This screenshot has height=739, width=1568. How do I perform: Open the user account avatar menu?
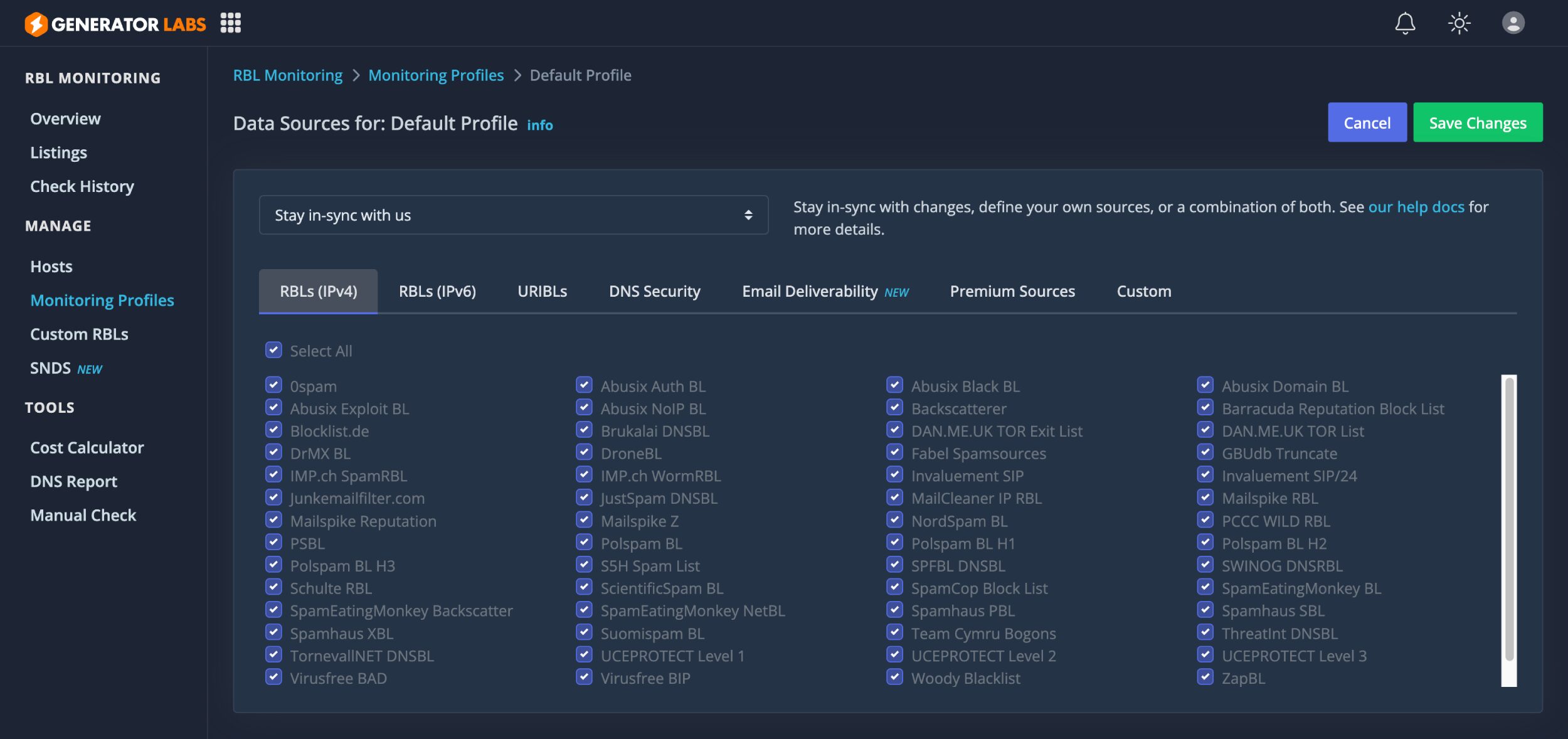[x=1513, y=23]
